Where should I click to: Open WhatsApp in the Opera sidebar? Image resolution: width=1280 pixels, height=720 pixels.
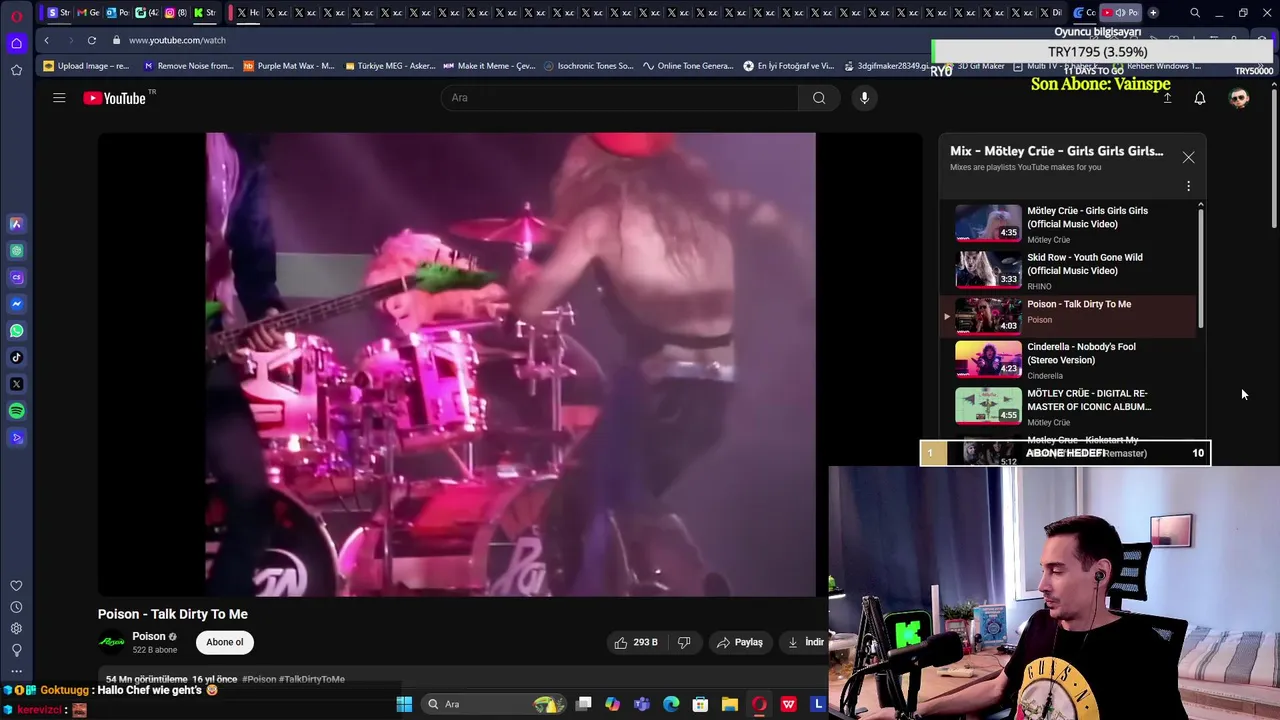coord(16,330)
